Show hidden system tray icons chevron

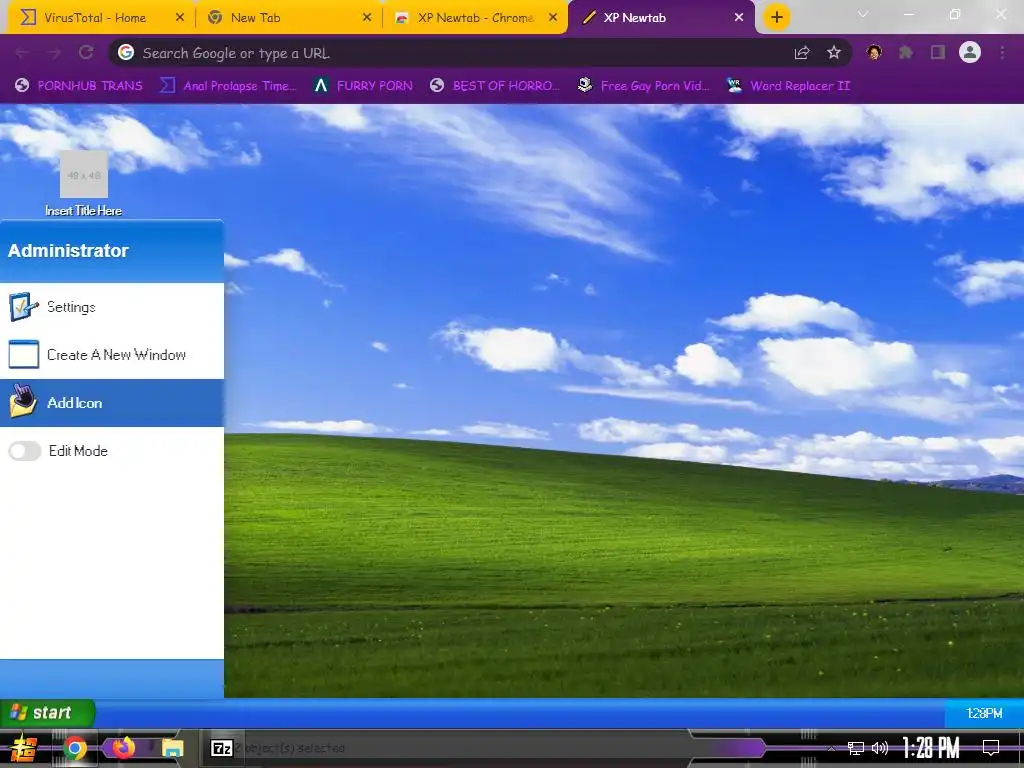tap(831, 748)
